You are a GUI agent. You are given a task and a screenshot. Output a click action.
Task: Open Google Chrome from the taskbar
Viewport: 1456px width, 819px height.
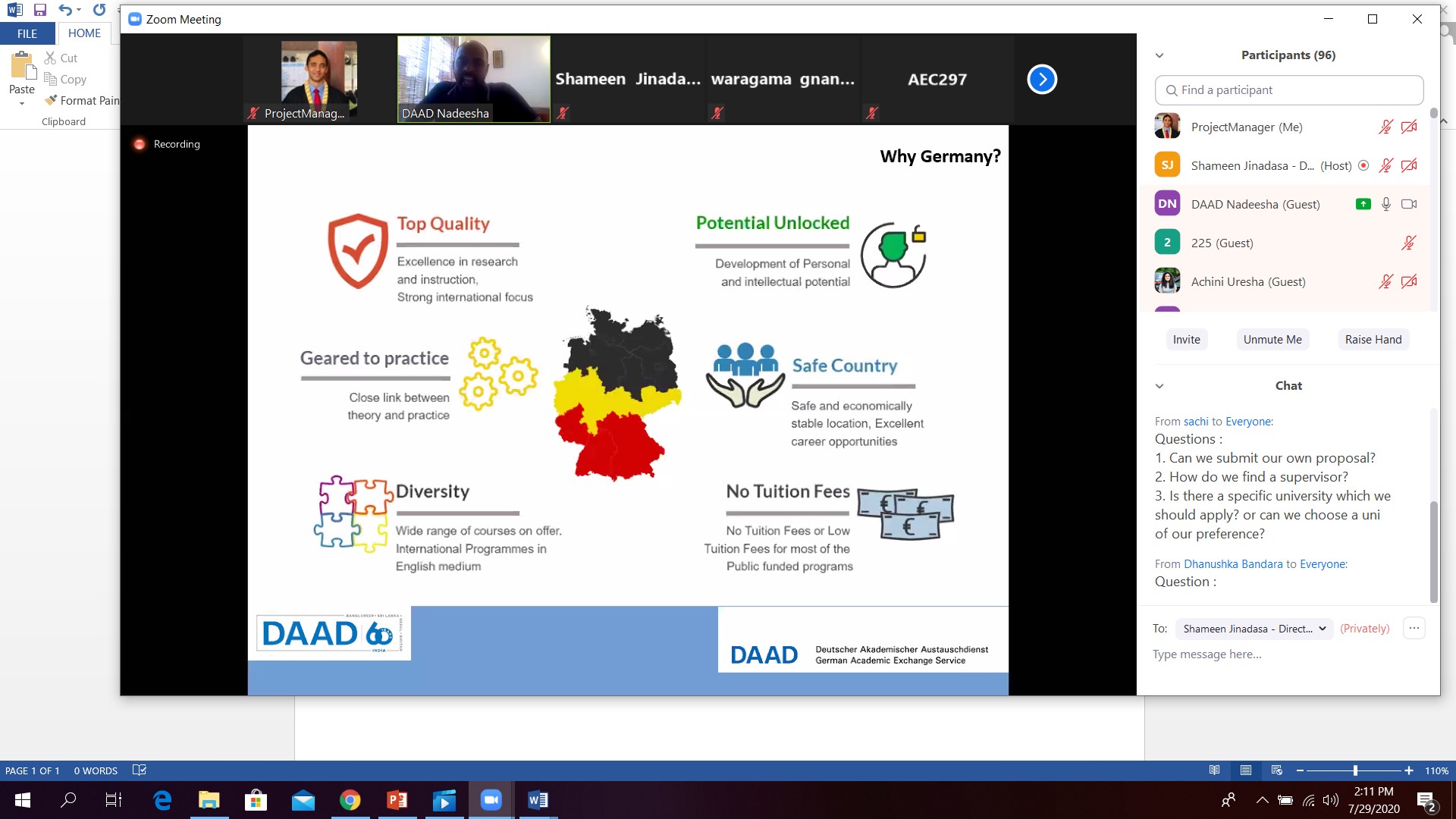pos(350,800)
